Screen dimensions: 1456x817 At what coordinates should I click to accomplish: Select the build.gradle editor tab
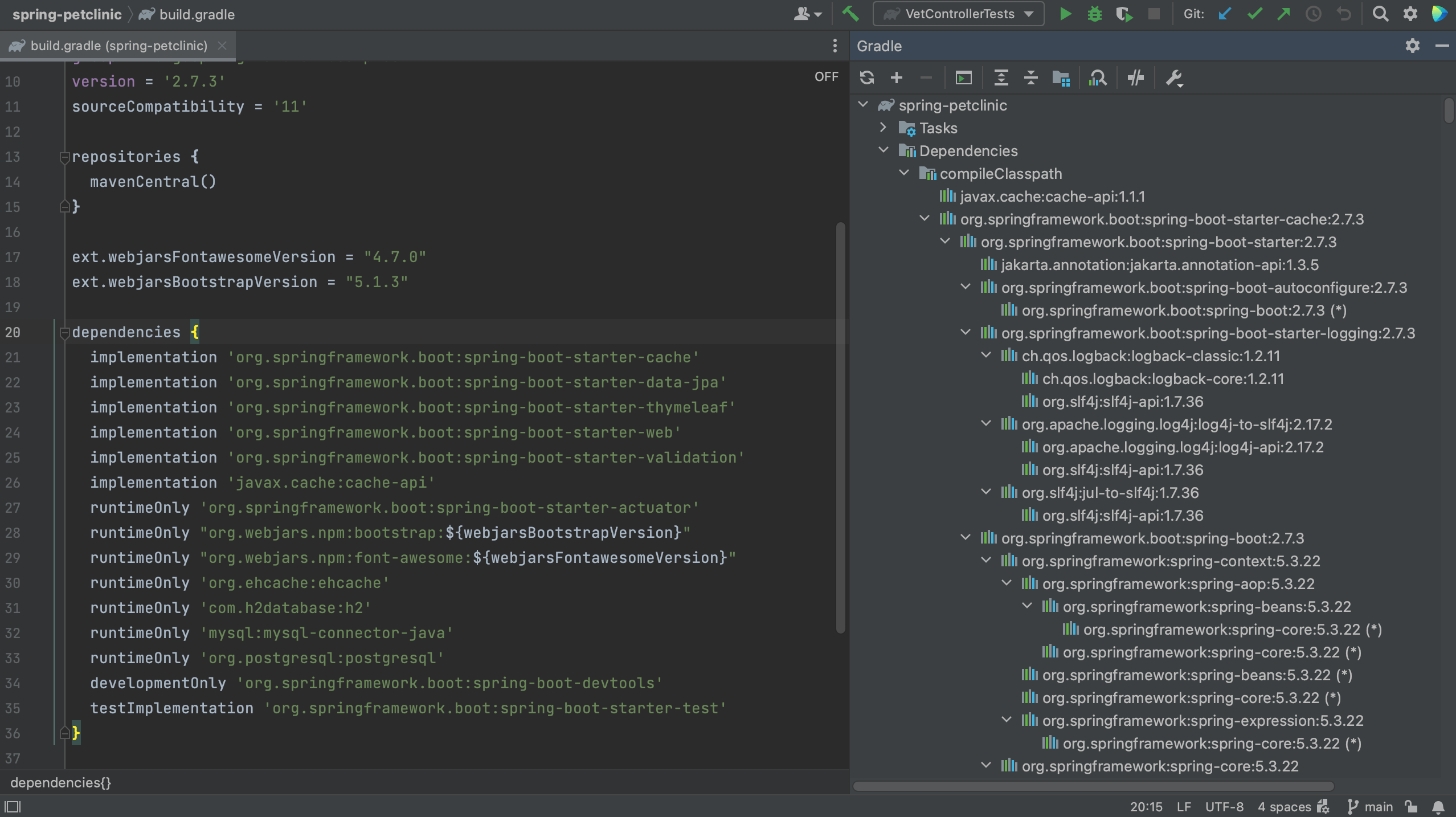[x=118, y=46]
